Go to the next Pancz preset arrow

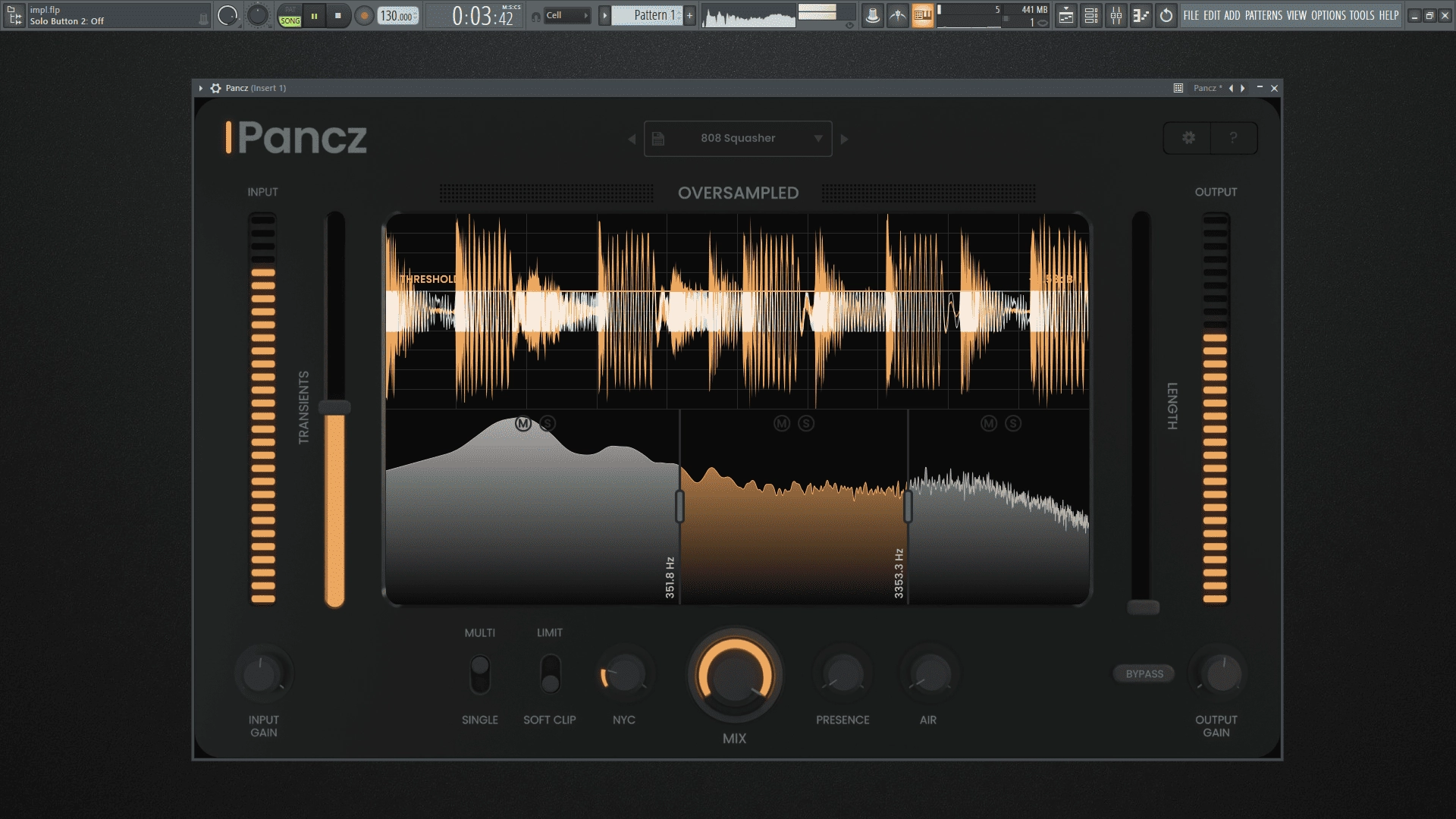844,139
